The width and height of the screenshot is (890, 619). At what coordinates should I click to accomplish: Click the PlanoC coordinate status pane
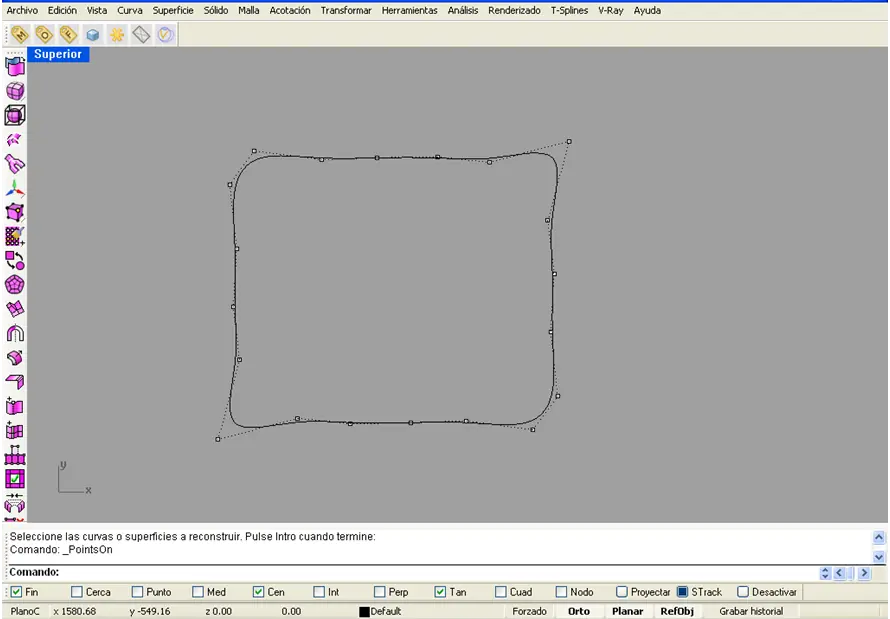tap(25, 611)
